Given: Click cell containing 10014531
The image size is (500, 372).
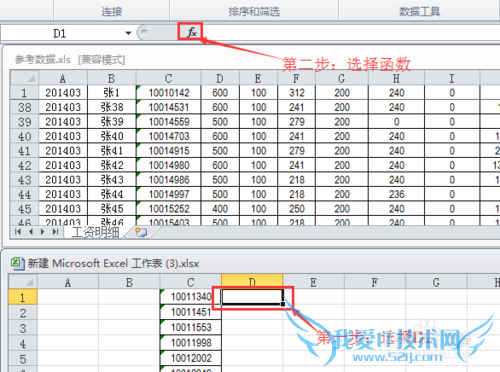Looking at the screenshot, I should coord(168,107).
